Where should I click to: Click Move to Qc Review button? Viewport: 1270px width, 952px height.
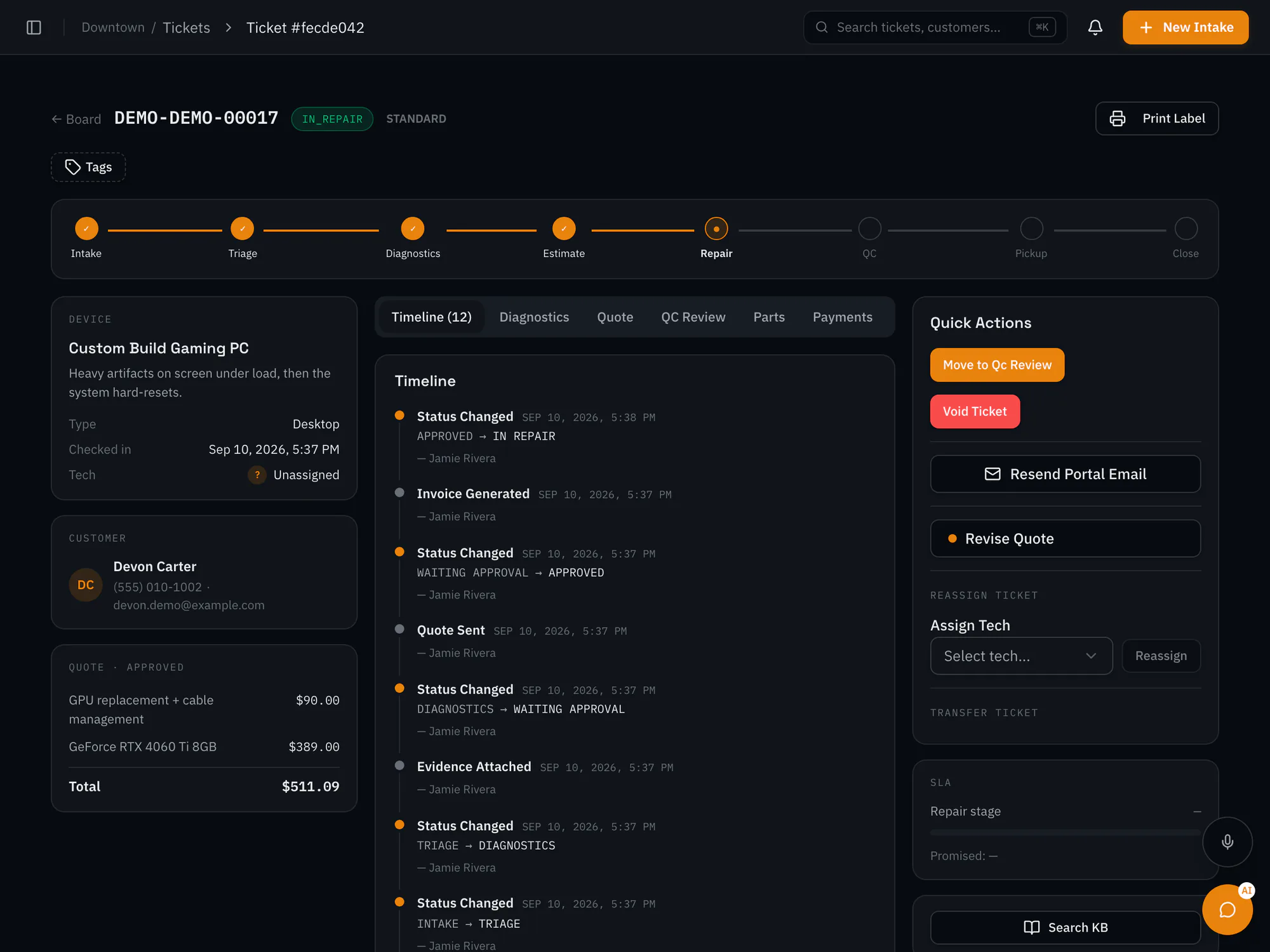(997, 365)
